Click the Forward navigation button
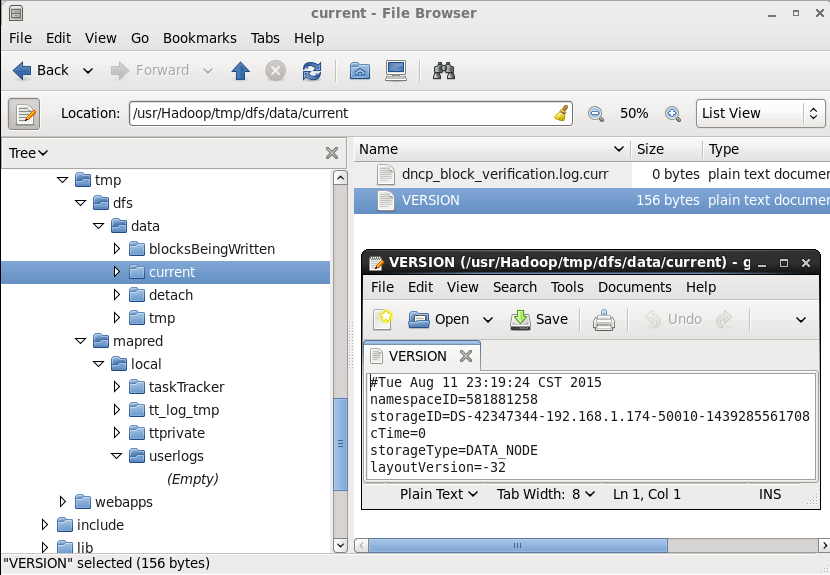The height and width of the screenshot is (575, 830). [x=150, y=70]
